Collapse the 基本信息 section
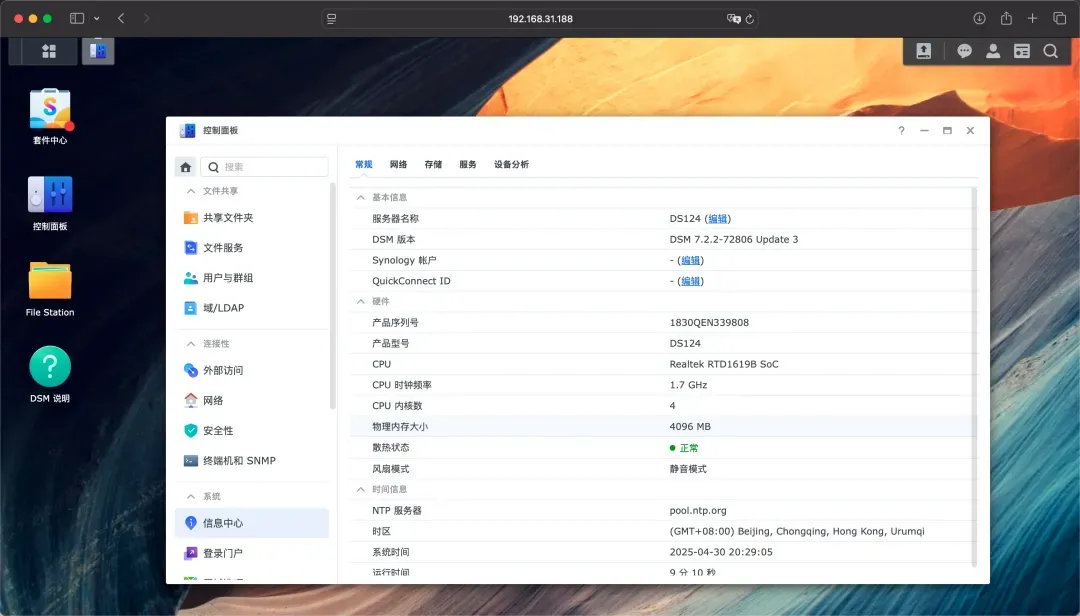Viewport: 1080px width, 616px height. [360, 198]
